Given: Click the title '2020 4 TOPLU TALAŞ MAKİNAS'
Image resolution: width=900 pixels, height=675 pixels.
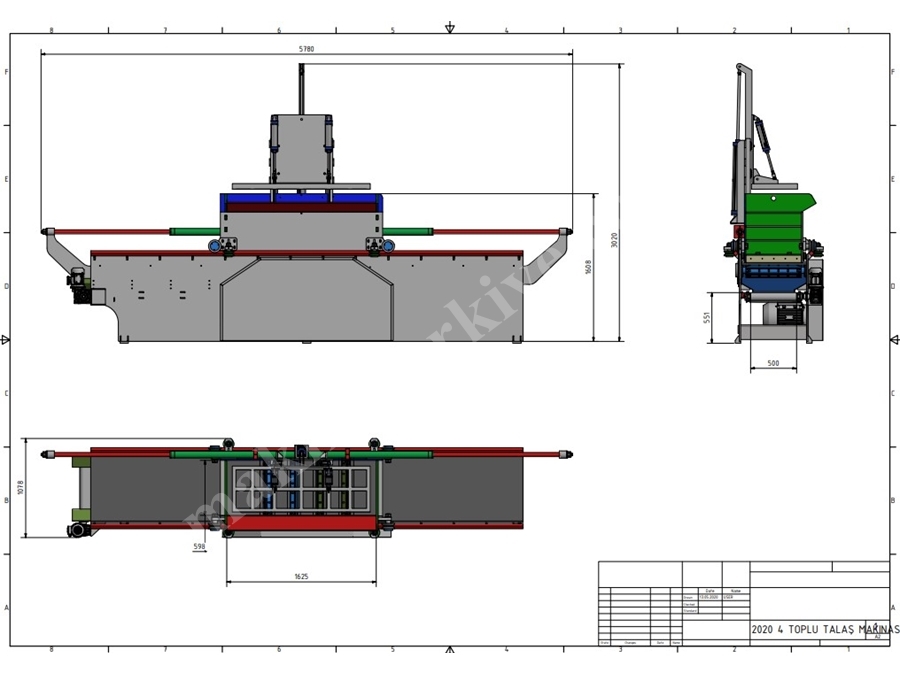Looking at the screenshot, I should [x=825, y=629].
